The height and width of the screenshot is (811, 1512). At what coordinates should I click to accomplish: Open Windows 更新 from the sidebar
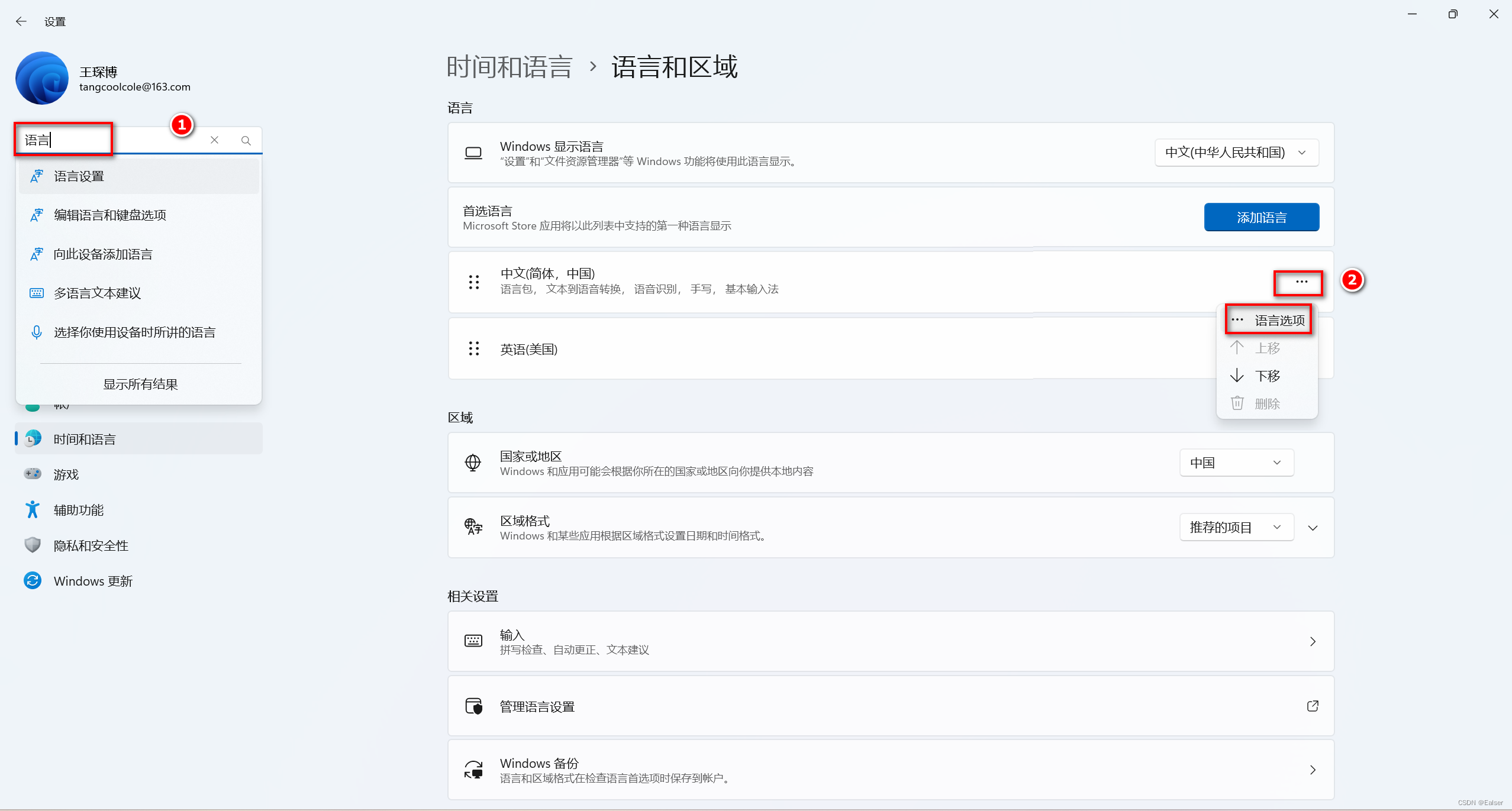tap(93, 580)
